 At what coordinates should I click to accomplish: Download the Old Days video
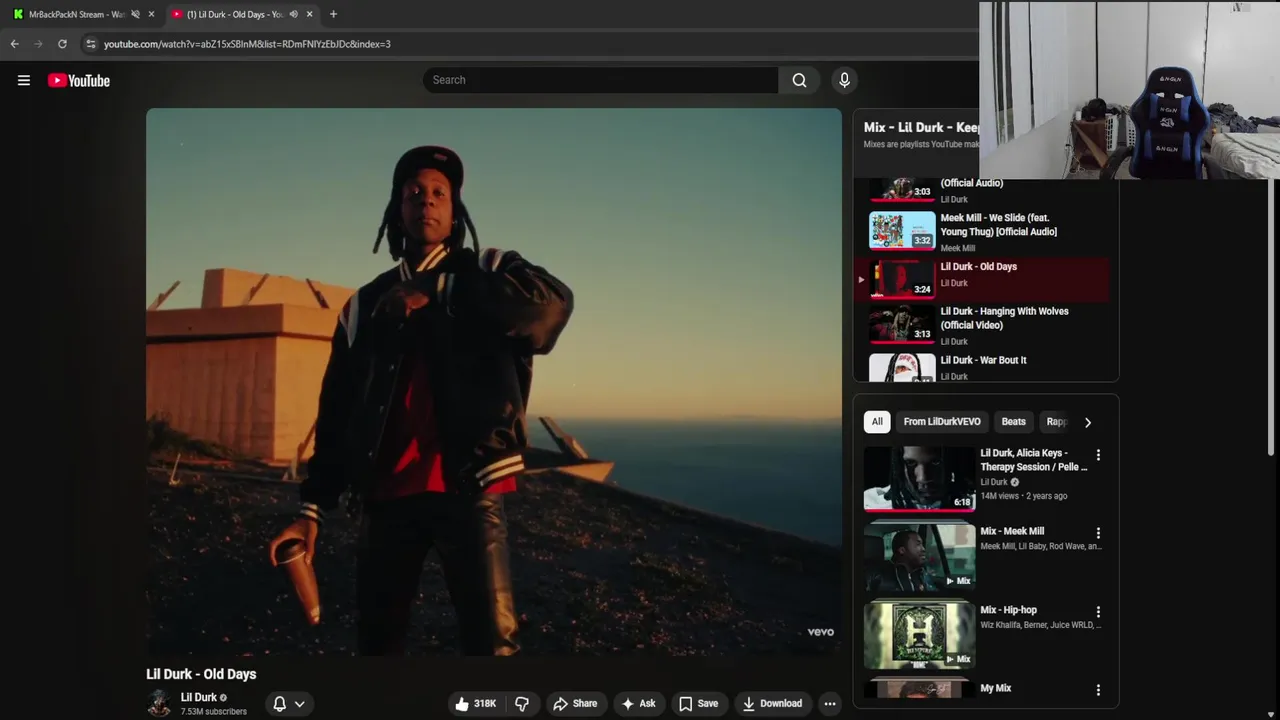point(771,704)
